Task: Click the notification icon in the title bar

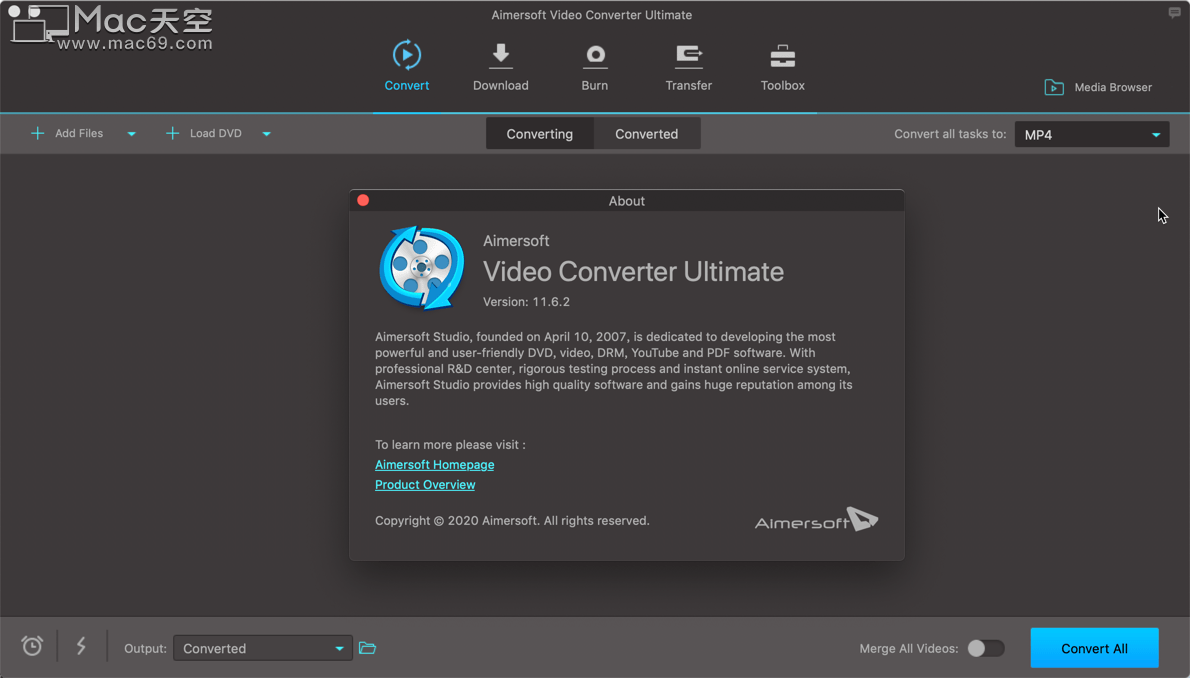Action: (x=1175, y=13)
